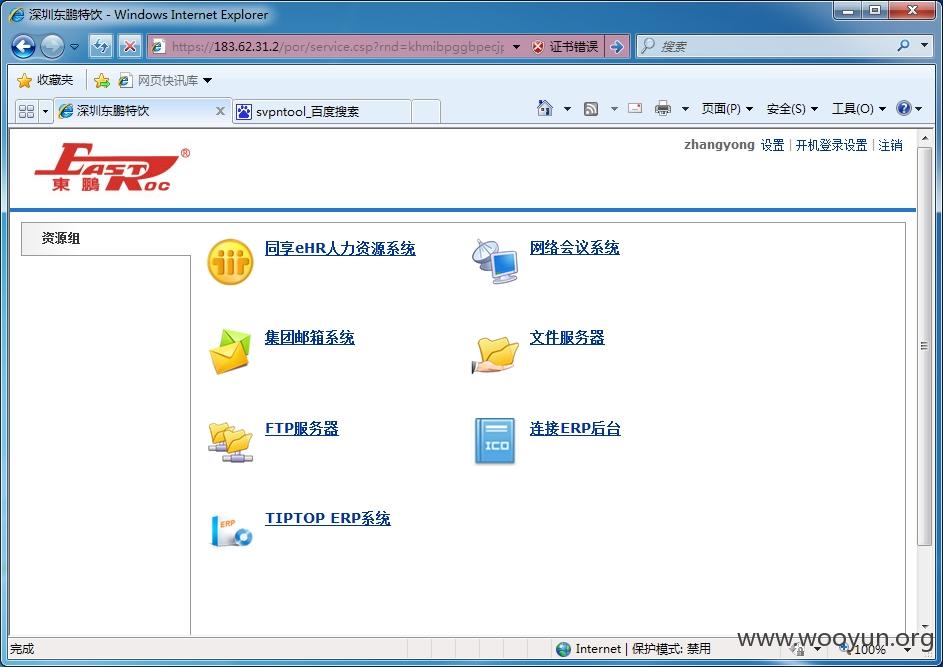
Task: Click the zhangyong username text
Action: (719, 145)
